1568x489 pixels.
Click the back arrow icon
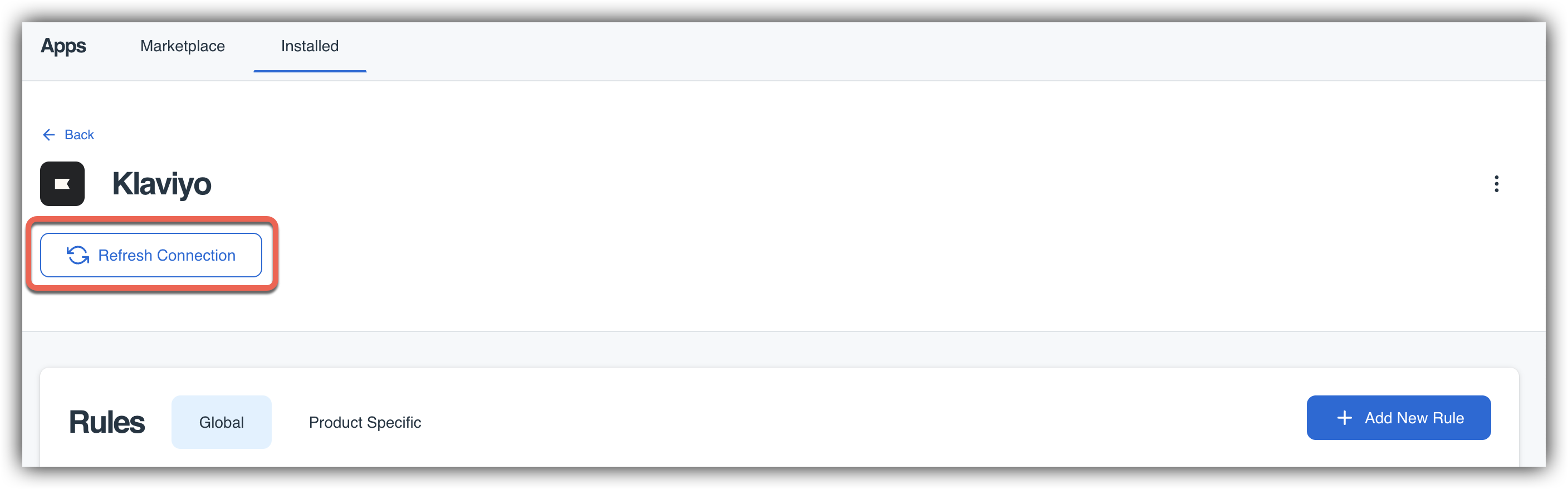[50, 135]
